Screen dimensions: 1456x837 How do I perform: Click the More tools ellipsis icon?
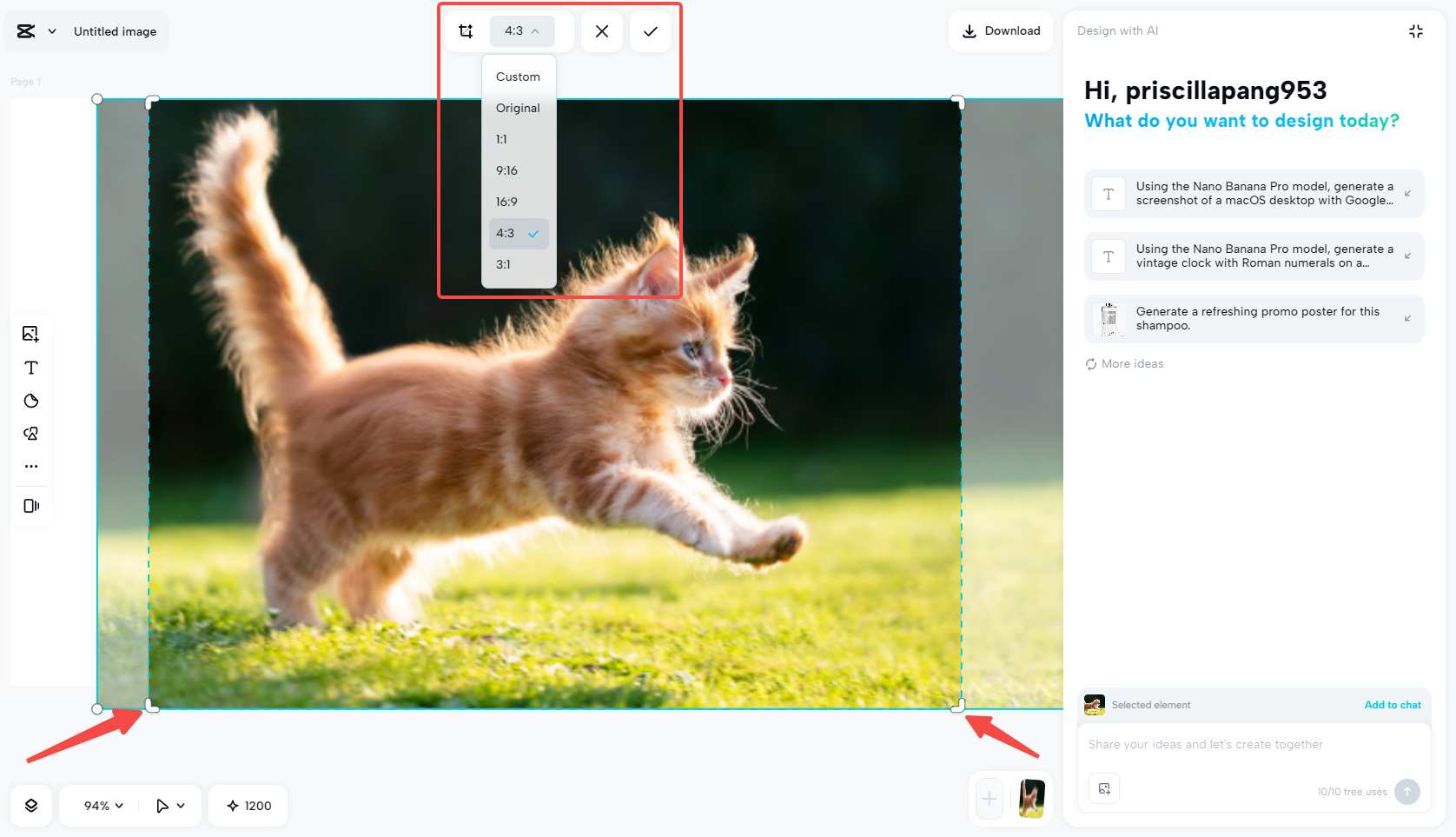(x=30, y=466)
